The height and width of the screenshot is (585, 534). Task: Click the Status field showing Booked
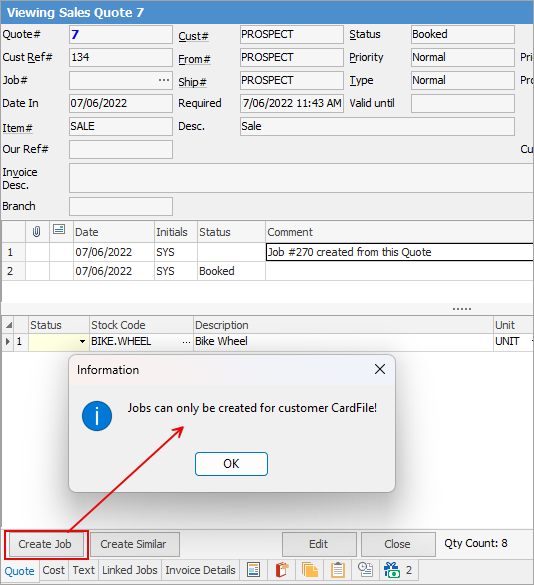(x=463, y=35)
